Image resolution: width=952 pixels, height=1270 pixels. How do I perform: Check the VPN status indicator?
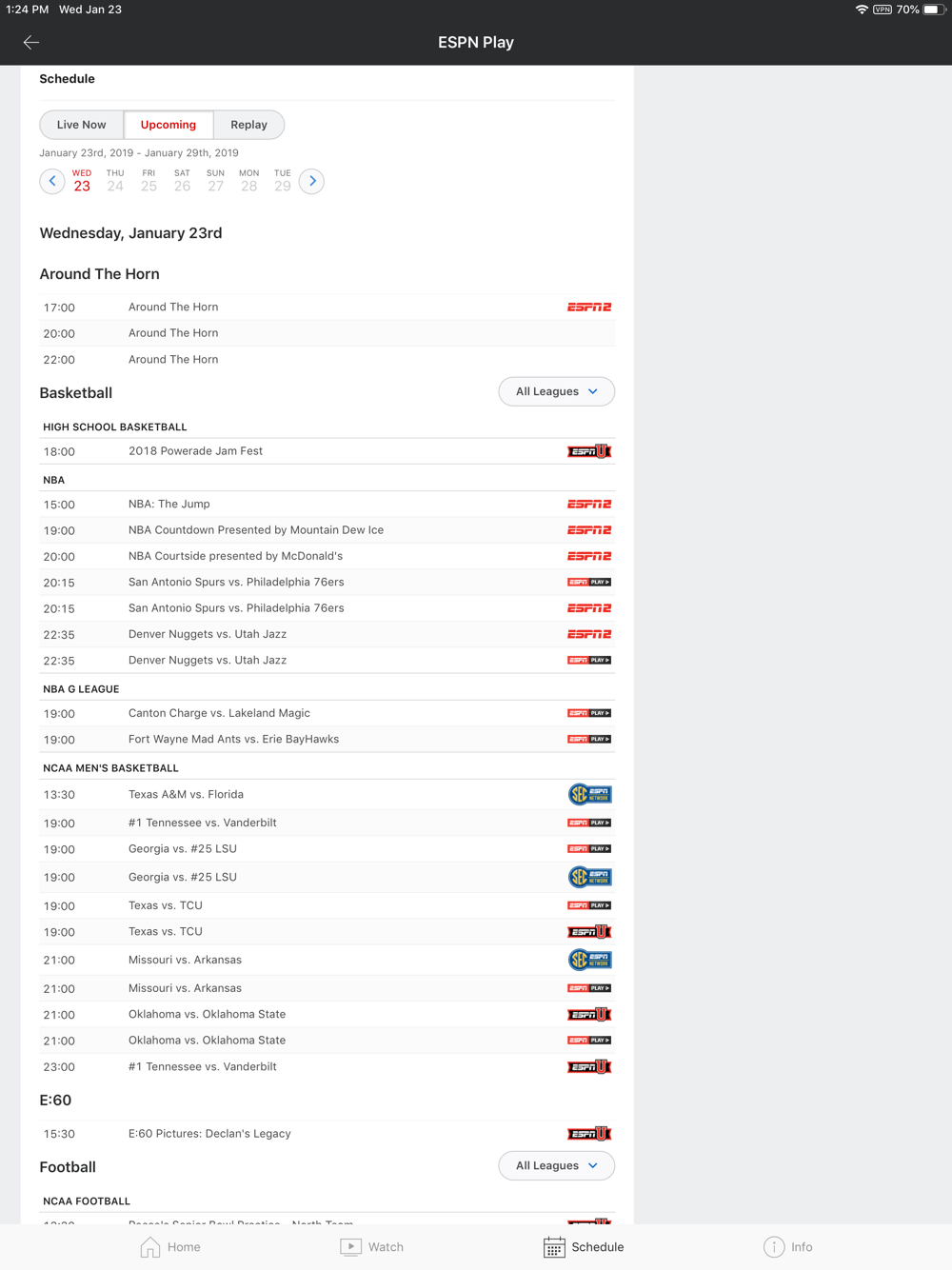(x=883, y=10)
